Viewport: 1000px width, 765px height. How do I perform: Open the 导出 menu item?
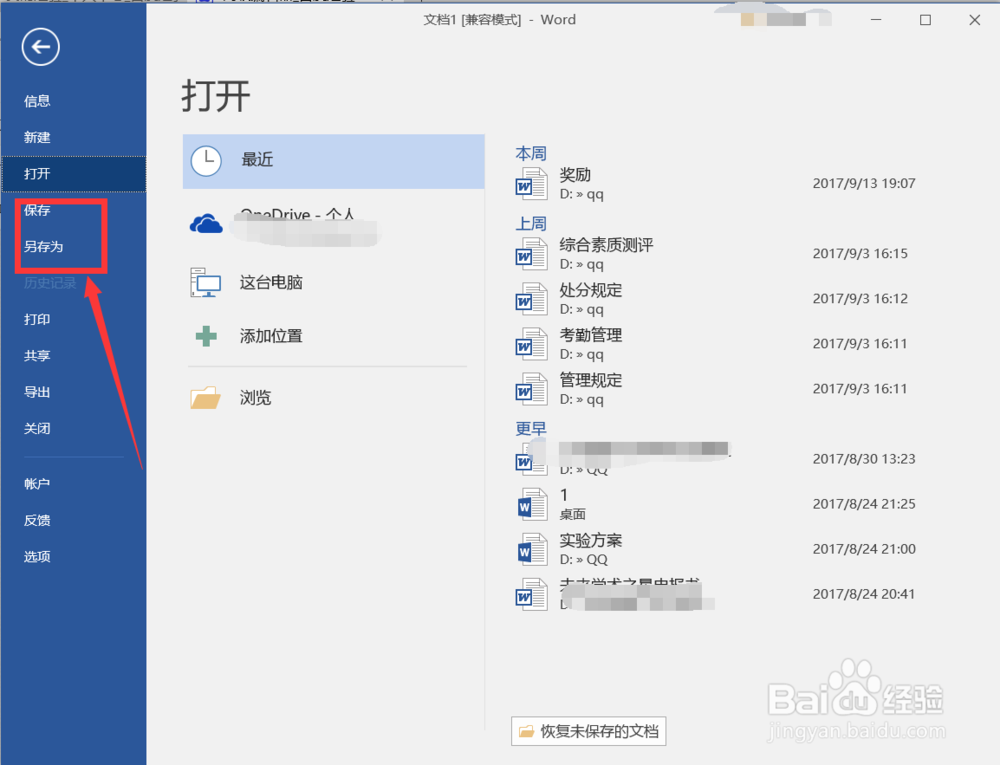[37, 392]
